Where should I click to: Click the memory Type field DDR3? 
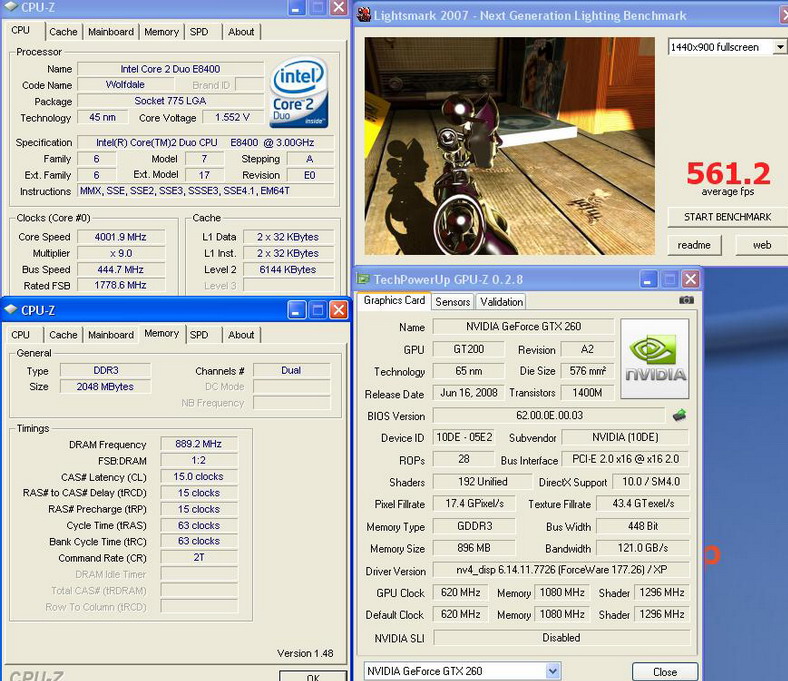(x=106, y=370)
